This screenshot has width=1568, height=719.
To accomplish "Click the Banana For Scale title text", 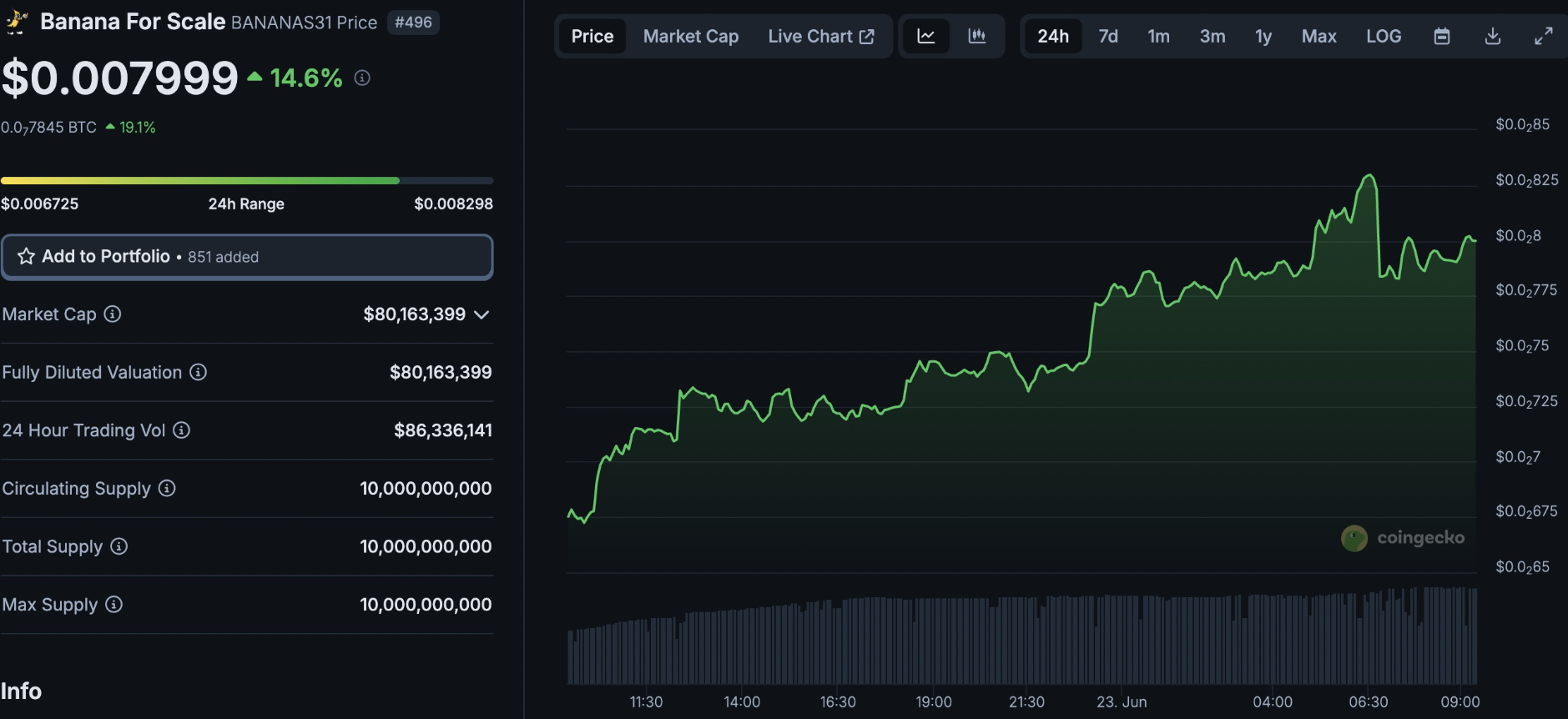I will point(133,21).
